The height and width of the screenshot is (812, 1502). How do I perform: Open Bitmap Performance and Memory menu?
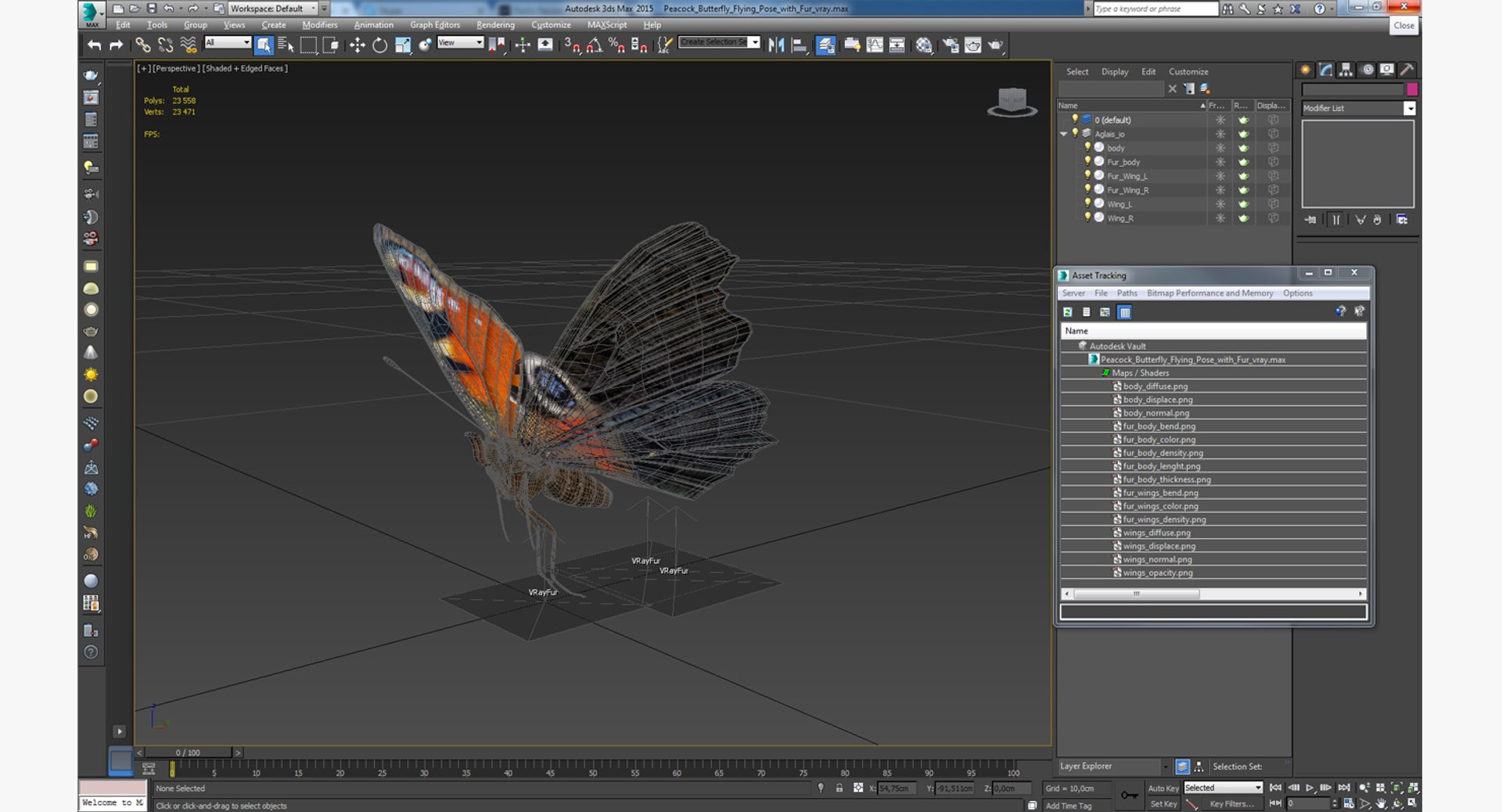[1210, 293]
